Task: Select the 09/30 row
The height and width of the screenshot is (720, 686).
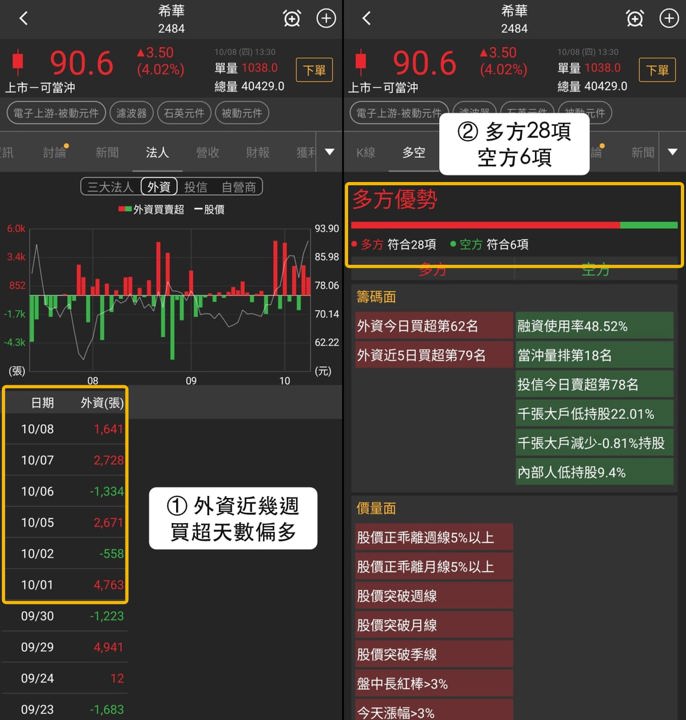Action: click(x=66, y=616)
